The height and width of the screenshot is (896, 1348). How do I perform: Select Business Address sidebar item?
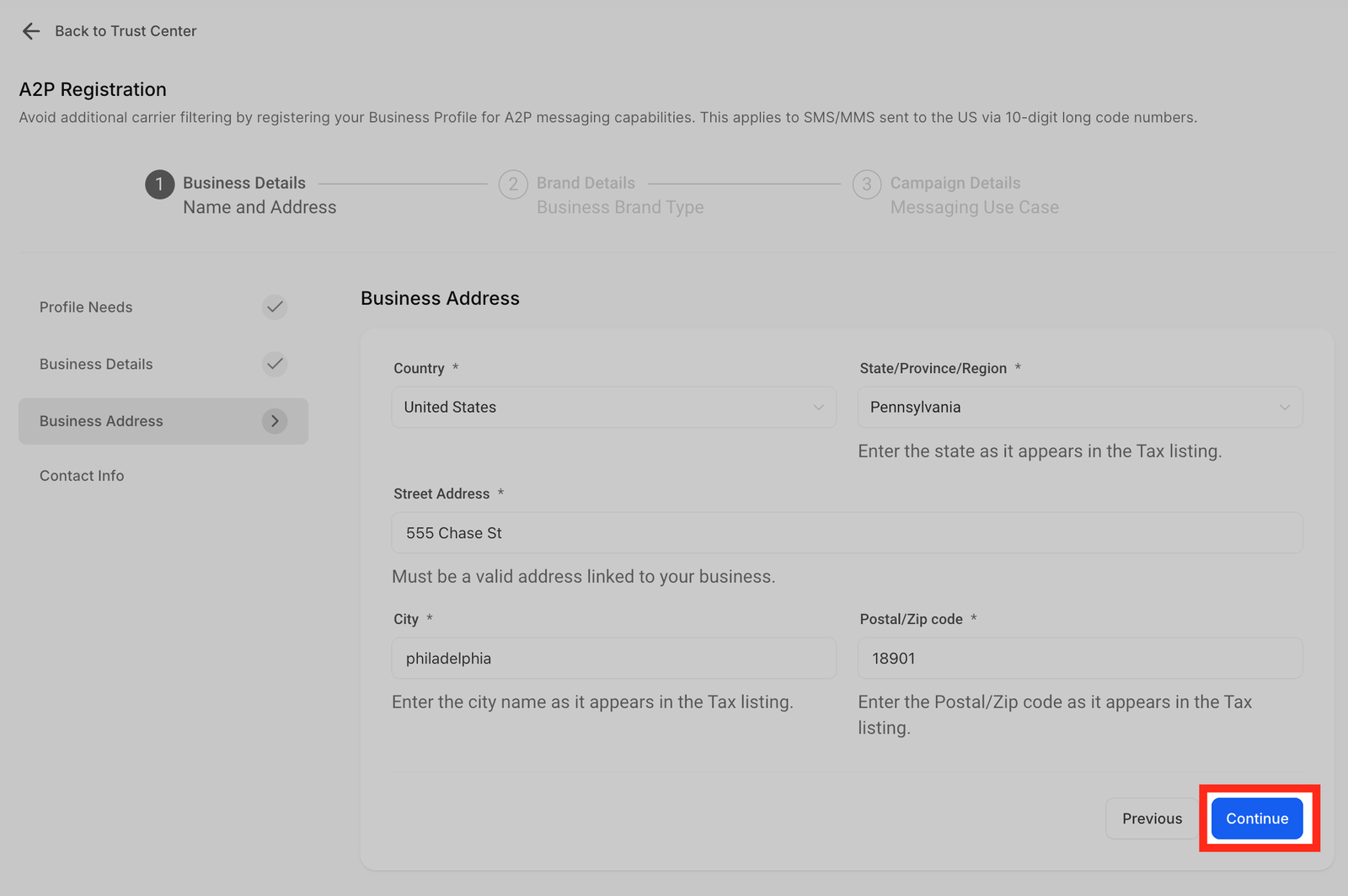pyautogui.click(x=101, y=421)
